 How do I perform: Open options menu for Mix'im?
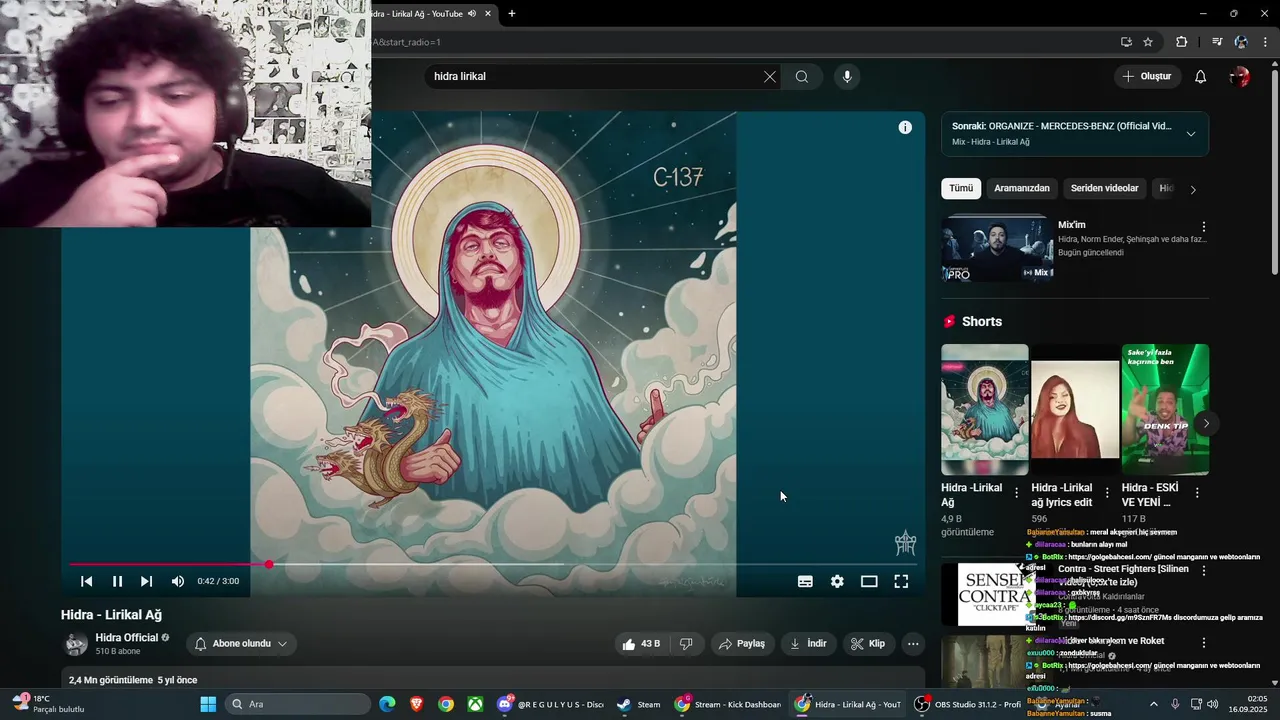point(1204,227)
